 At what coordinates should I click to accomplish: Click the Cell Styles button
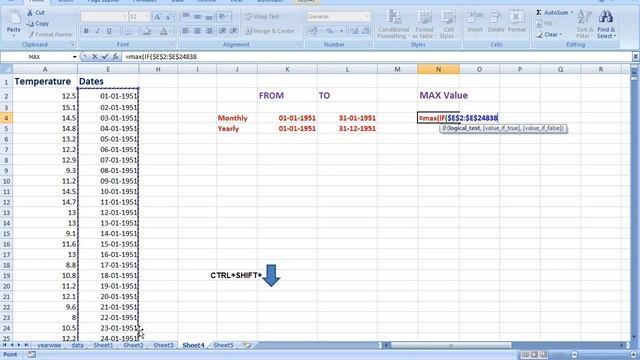pos(448,24)
